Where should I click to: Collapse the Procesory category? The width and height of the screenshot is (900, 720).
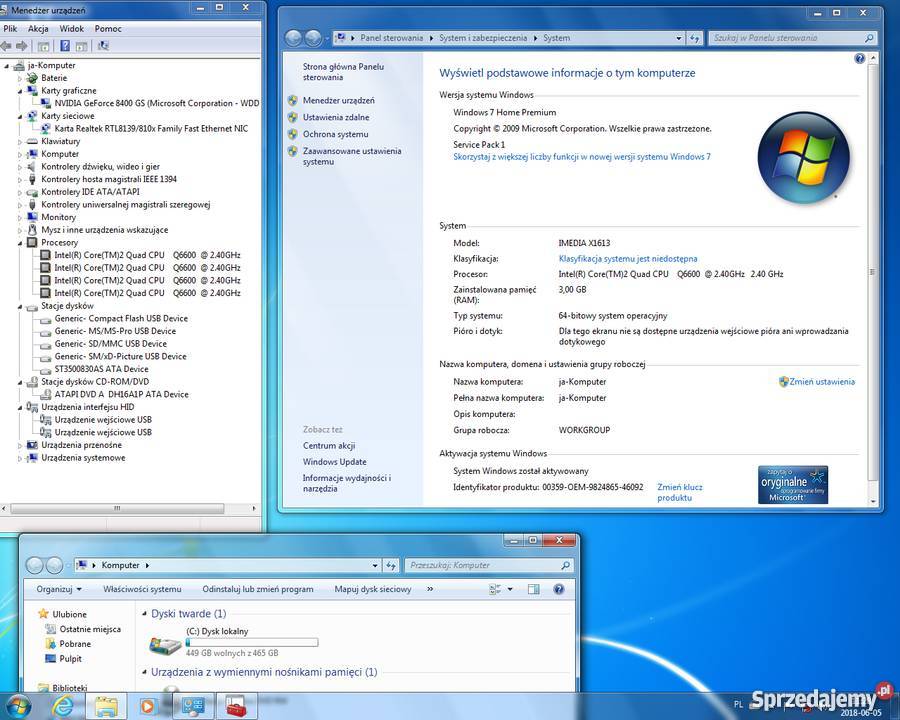pos(20,243)
